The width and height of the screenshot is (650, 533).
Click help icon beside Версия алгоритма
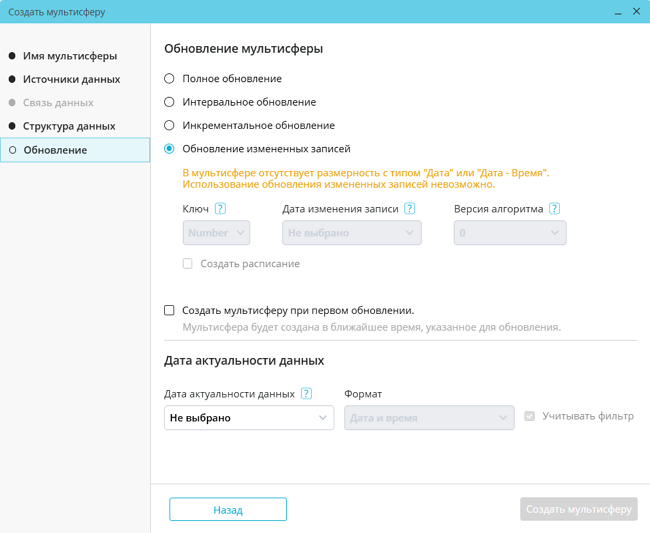554,209
